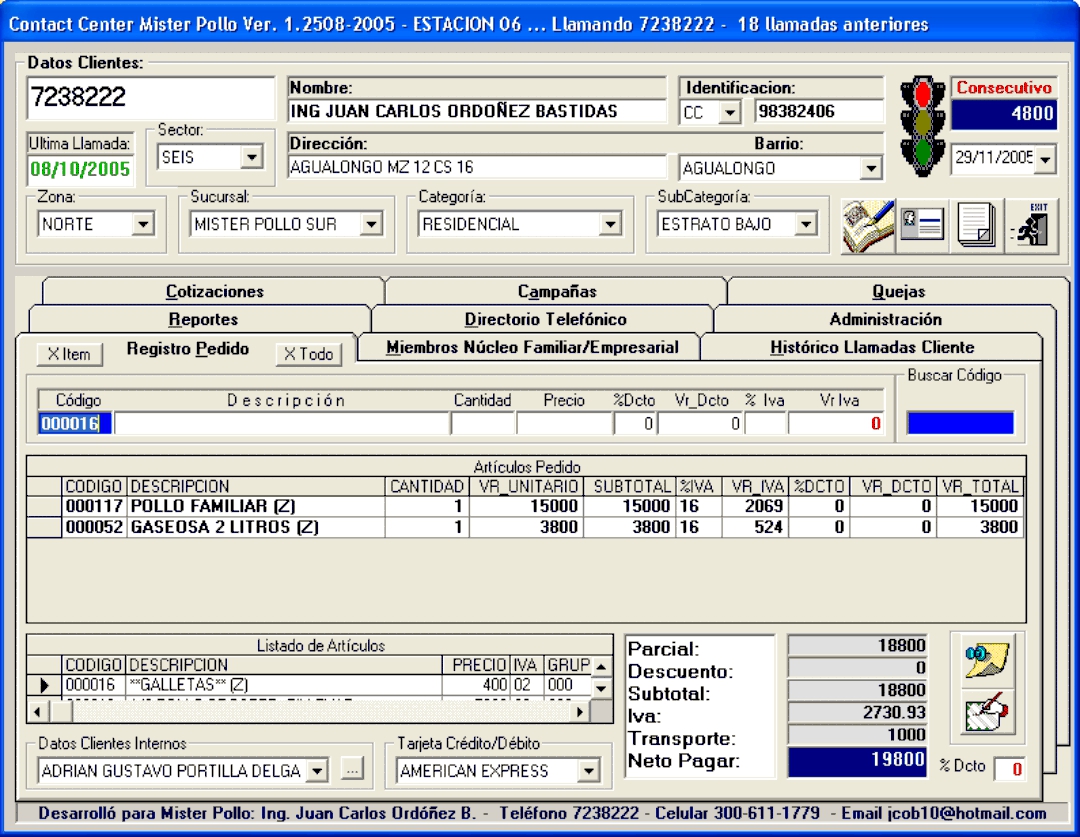Click the EXIT running man icon
This screenshot has width=1080, height=837.
(1030, 226)
